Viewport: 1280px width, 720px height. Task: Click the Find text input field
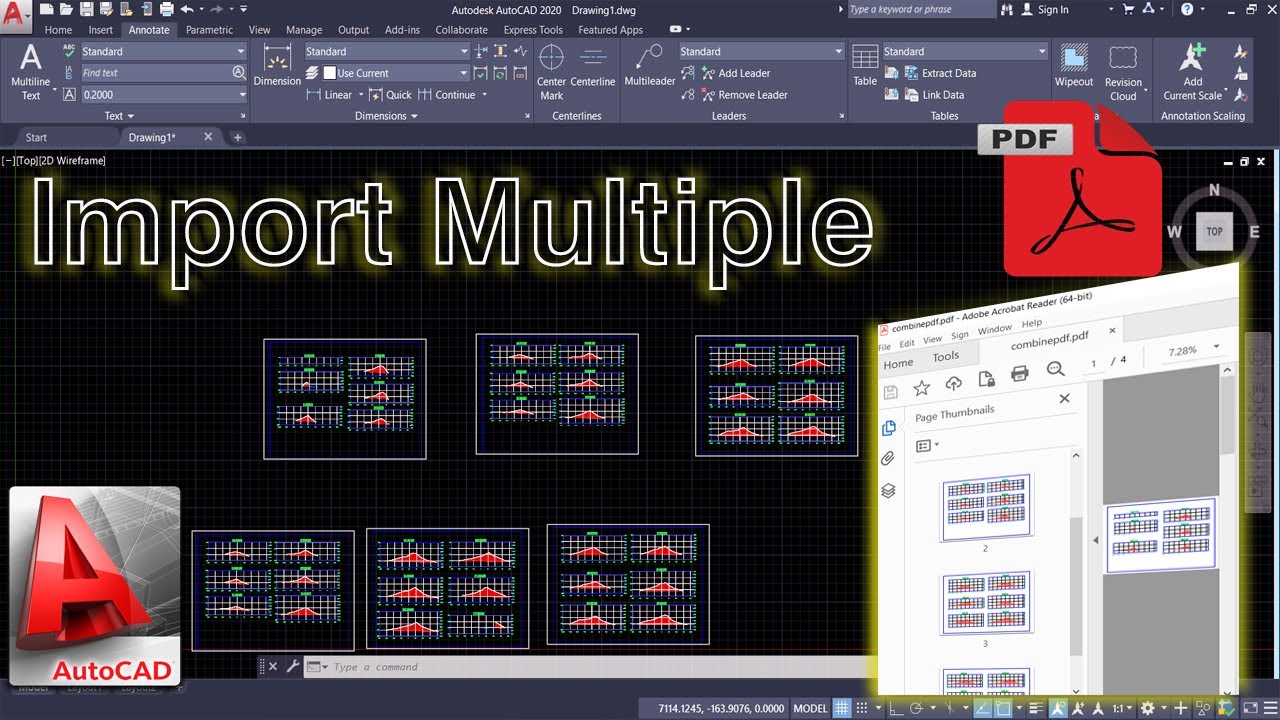click(164, 72)
